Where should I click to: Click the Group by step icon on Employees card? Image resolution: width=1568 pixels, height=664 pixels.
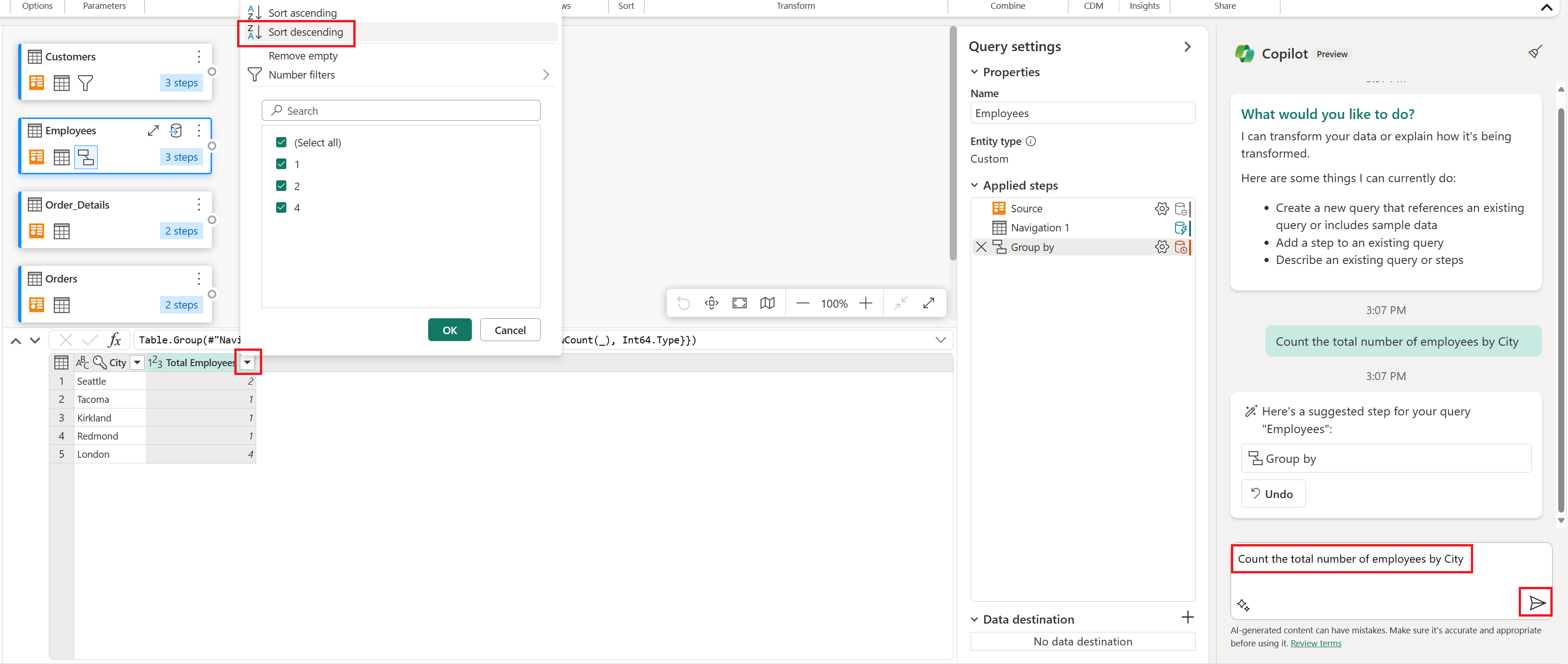pos(86,157)
